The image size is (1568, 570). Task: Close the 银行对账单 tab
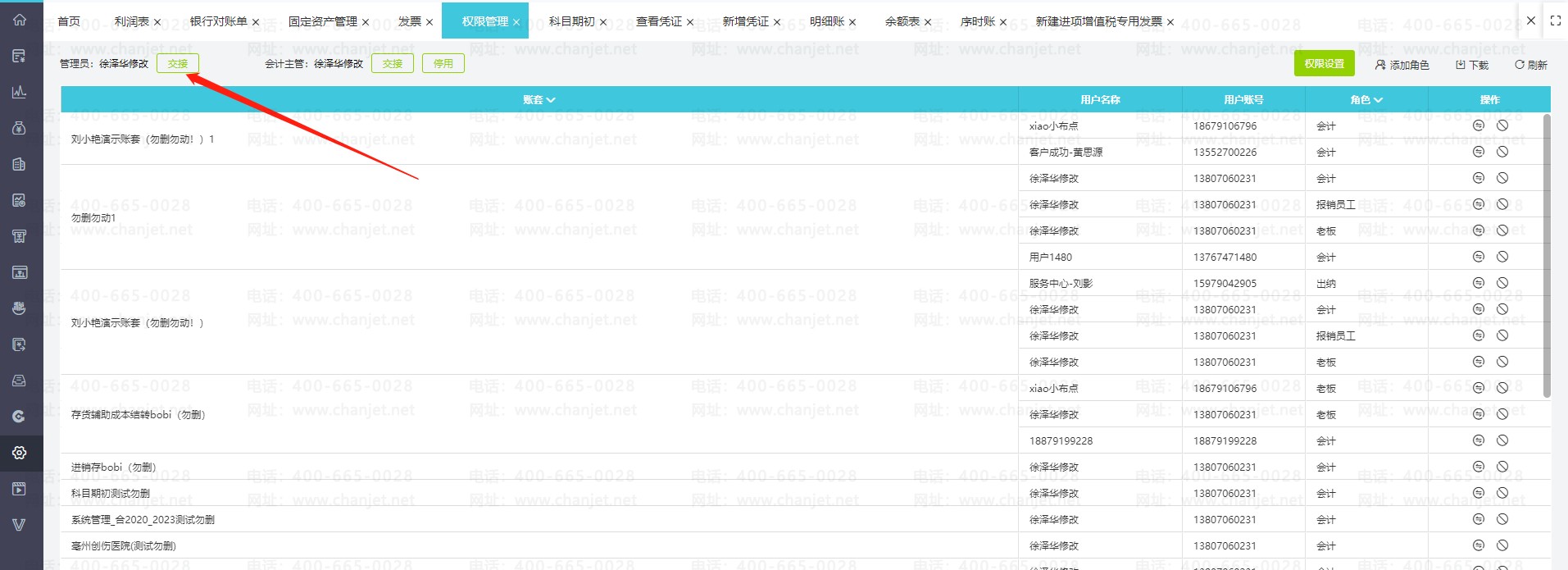pos(256,22)
